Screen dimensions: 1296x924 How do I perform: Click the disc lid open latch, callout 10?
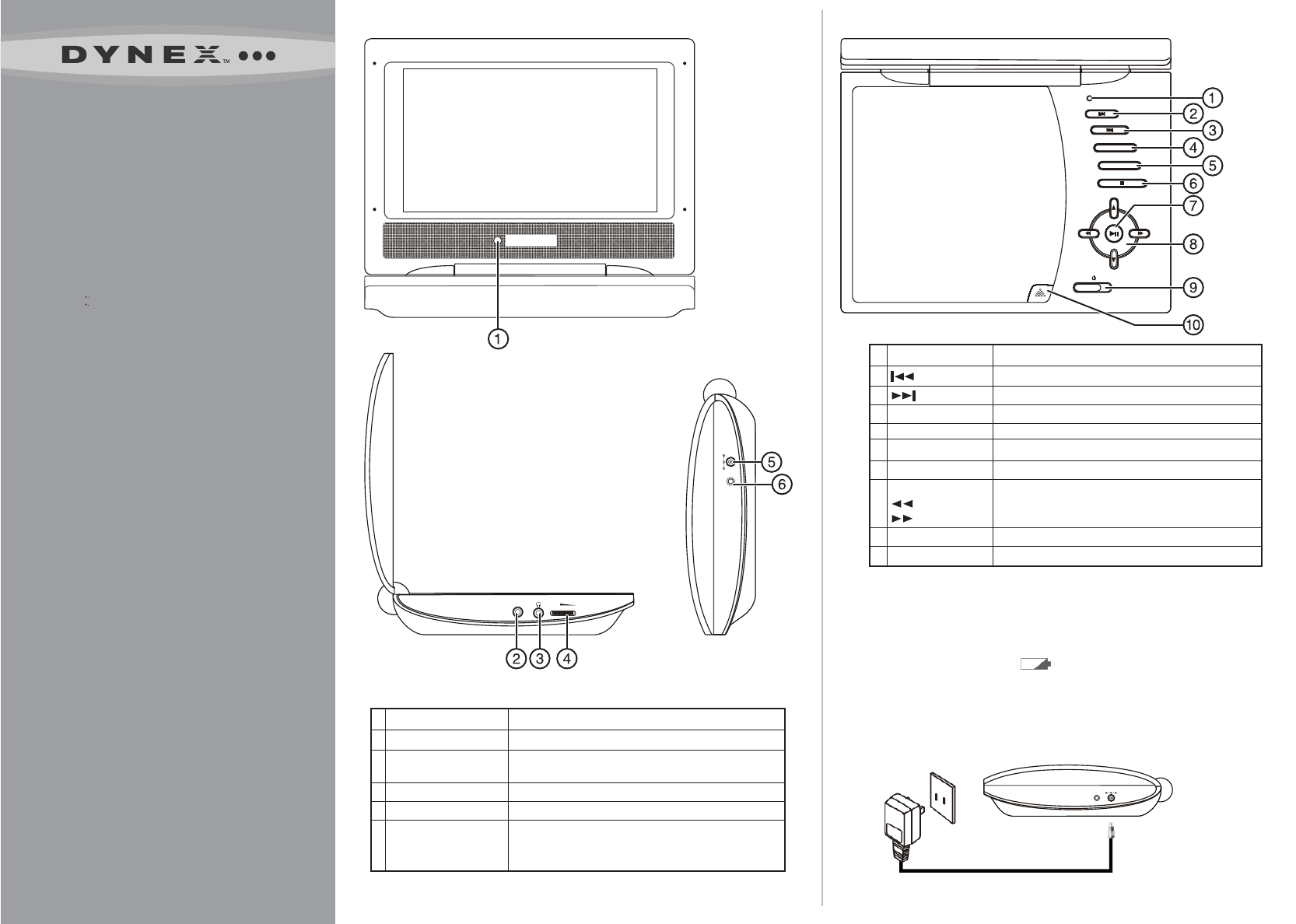[1039, 294]
